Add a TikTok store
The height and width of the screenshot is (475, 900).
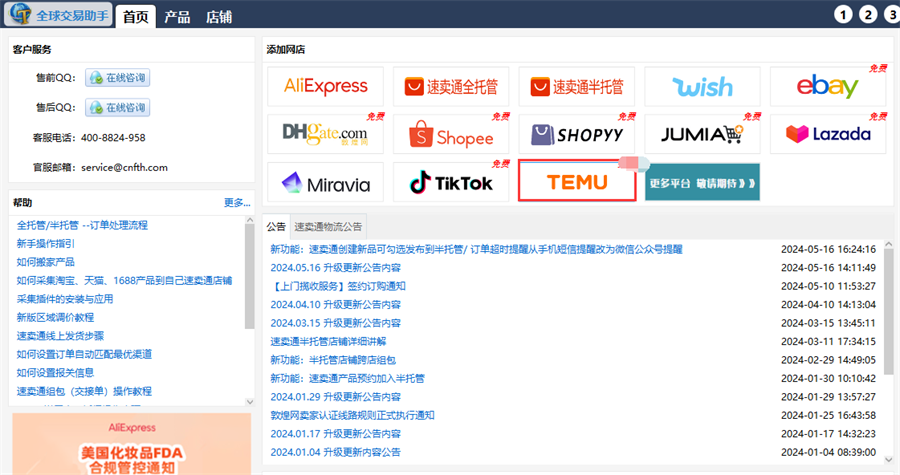point(451,182)
